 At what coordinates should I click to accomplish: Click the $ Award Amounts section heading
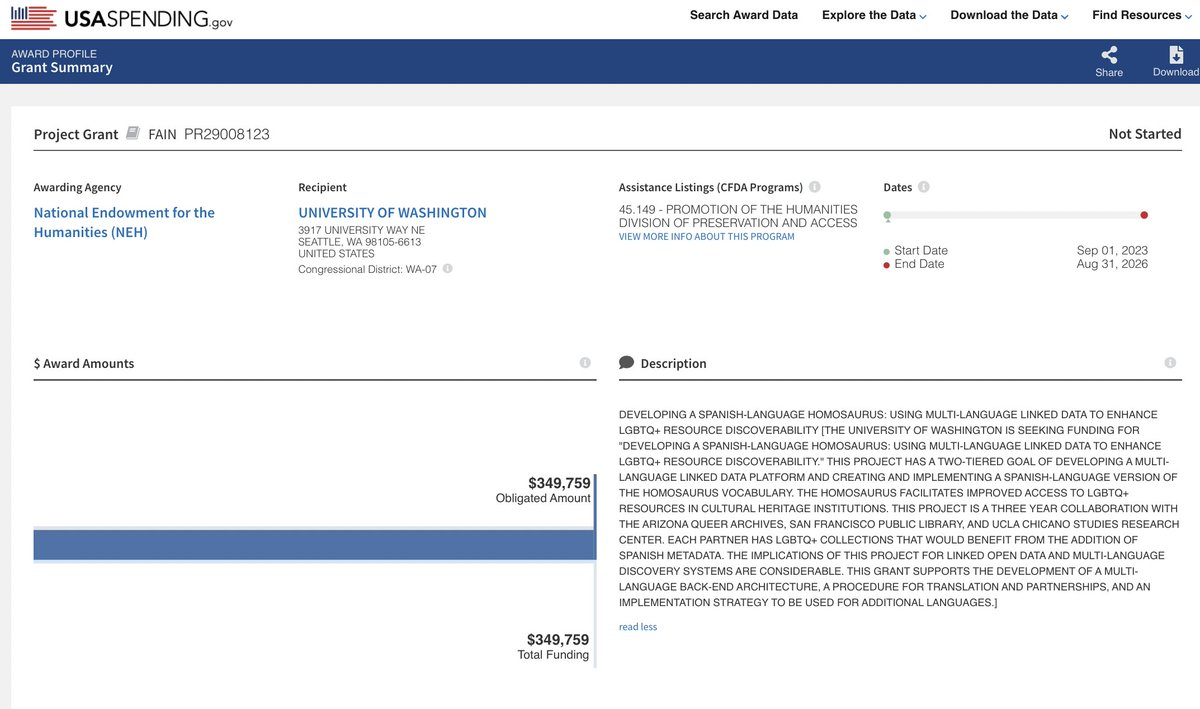84,363
